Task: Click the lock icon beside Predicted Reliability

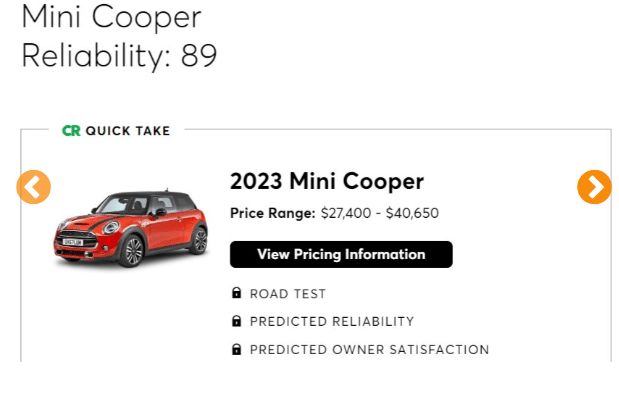Action: [237, 322]
